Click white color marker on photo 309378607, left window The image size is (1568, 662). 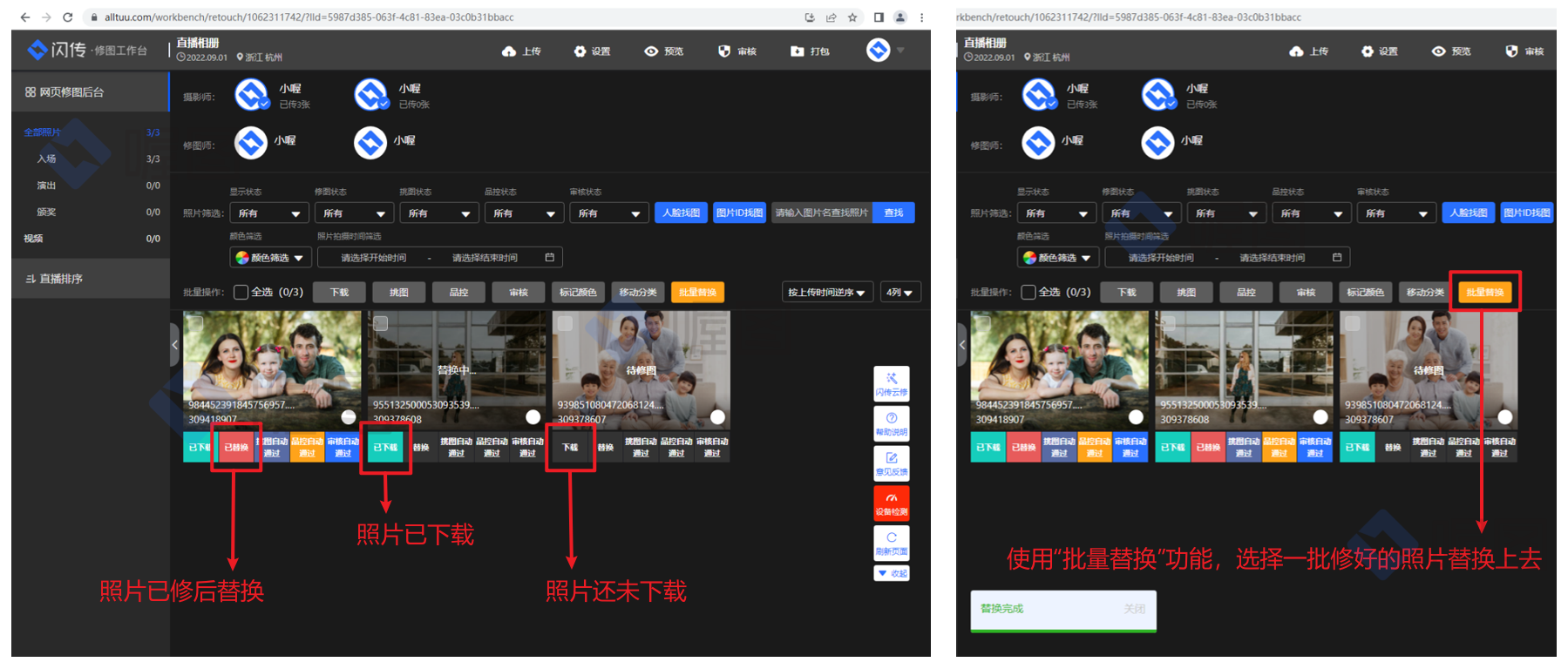pyautogui.click(x=717, y=417)
